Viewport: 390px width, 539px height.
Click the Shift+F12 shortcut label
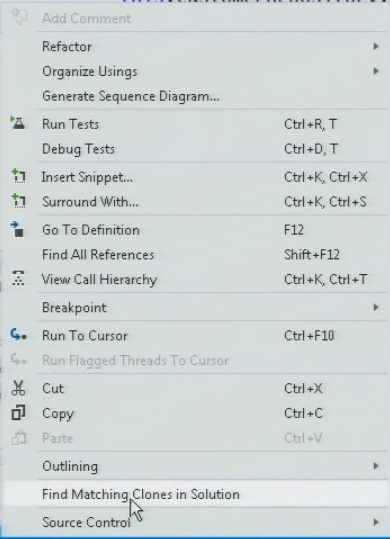[312, 254]
